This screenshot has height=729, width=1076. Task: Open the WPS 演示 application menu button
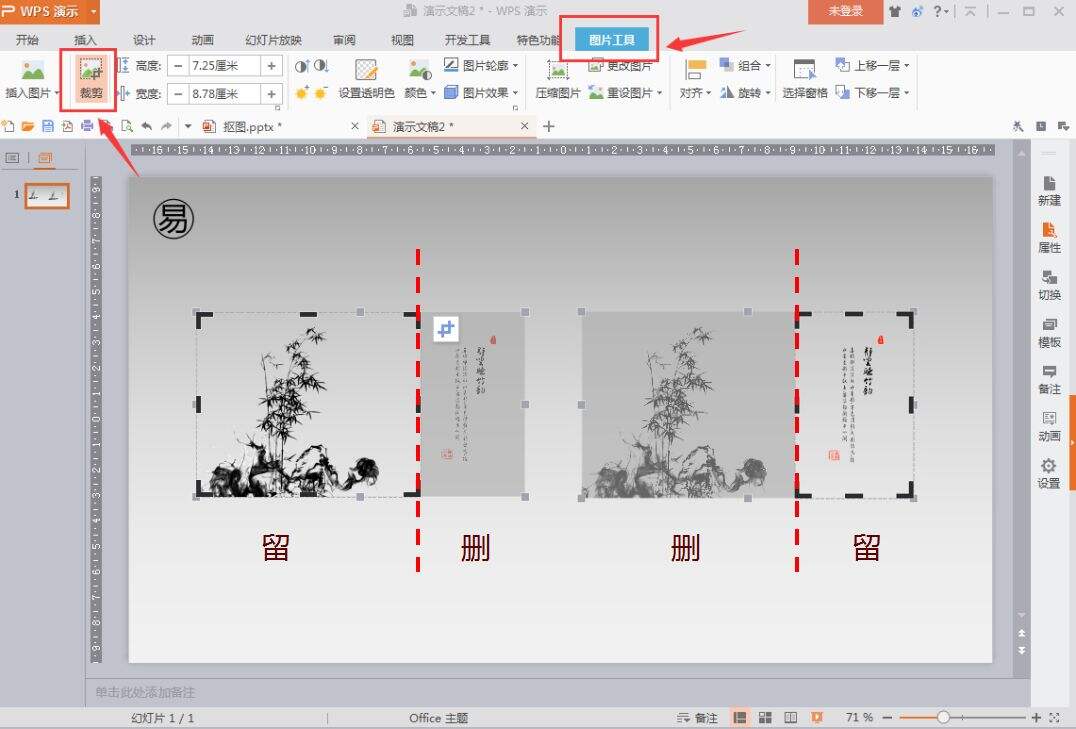50,11
